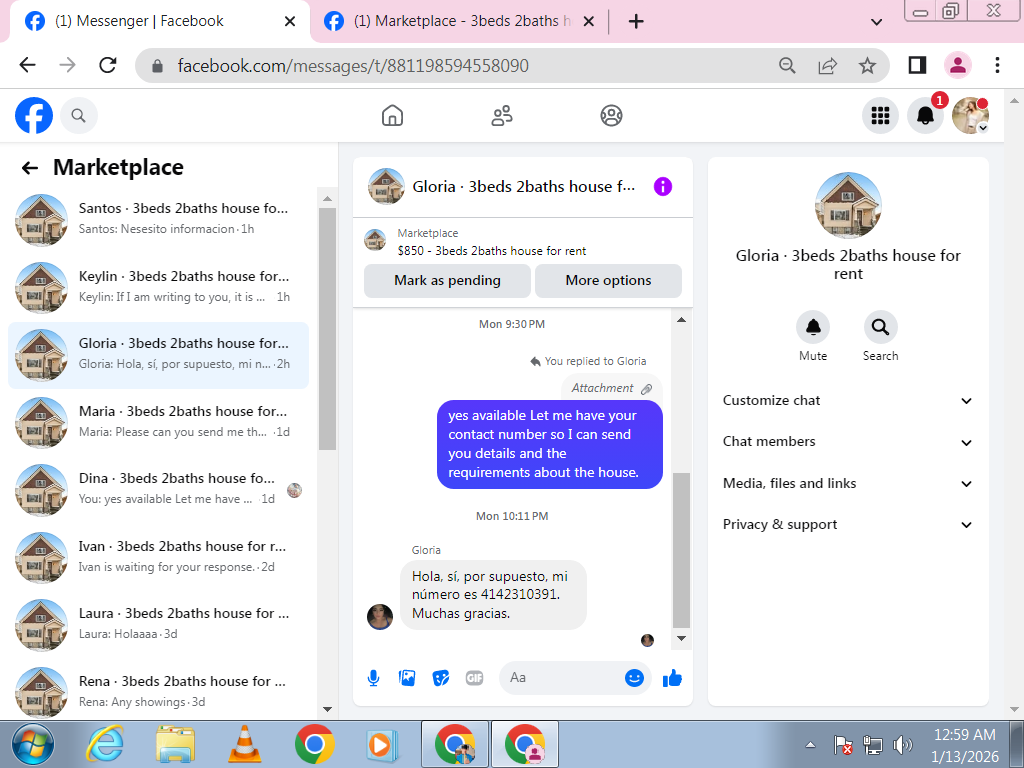
Task: Open the Attachment reply link
Action: (611, 388)
